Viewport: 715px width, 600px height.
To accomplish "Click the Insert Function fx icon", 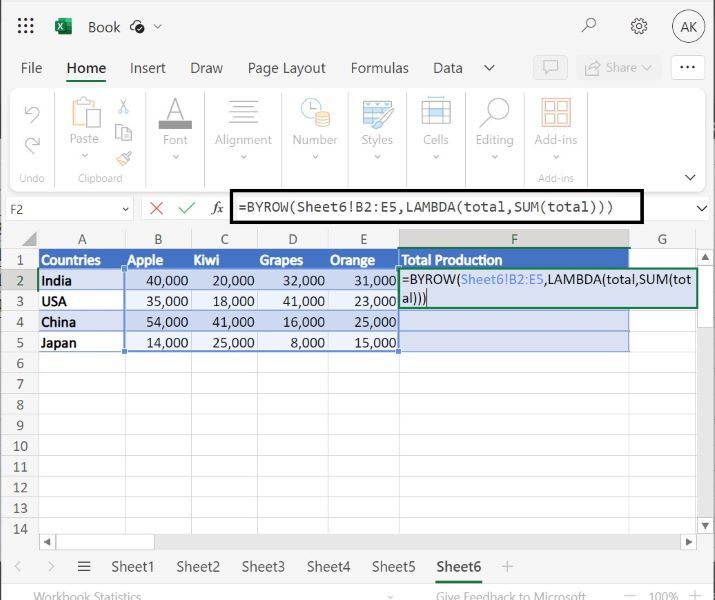I will pos(217,208).
